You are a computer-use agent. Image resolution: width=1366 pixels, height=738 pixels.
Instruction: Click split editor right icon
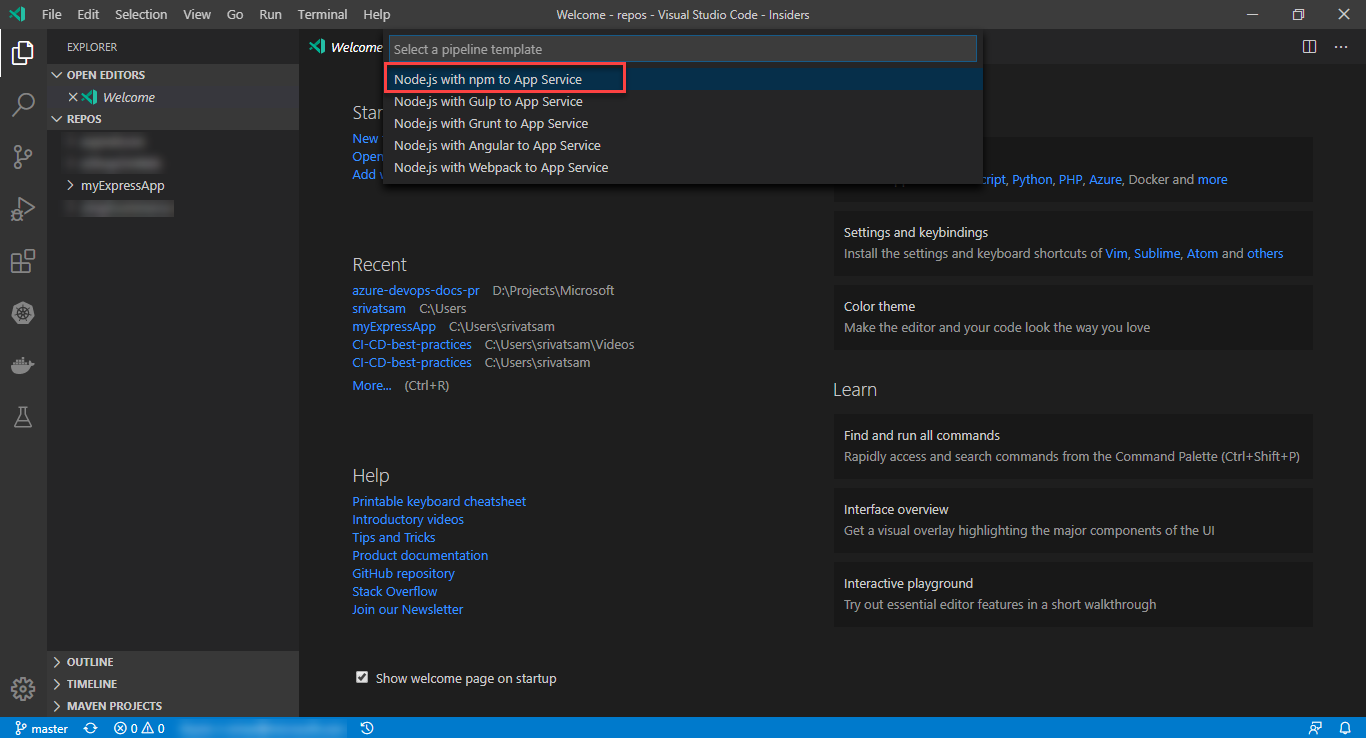pyautogui.click(x=1309, y=47)
